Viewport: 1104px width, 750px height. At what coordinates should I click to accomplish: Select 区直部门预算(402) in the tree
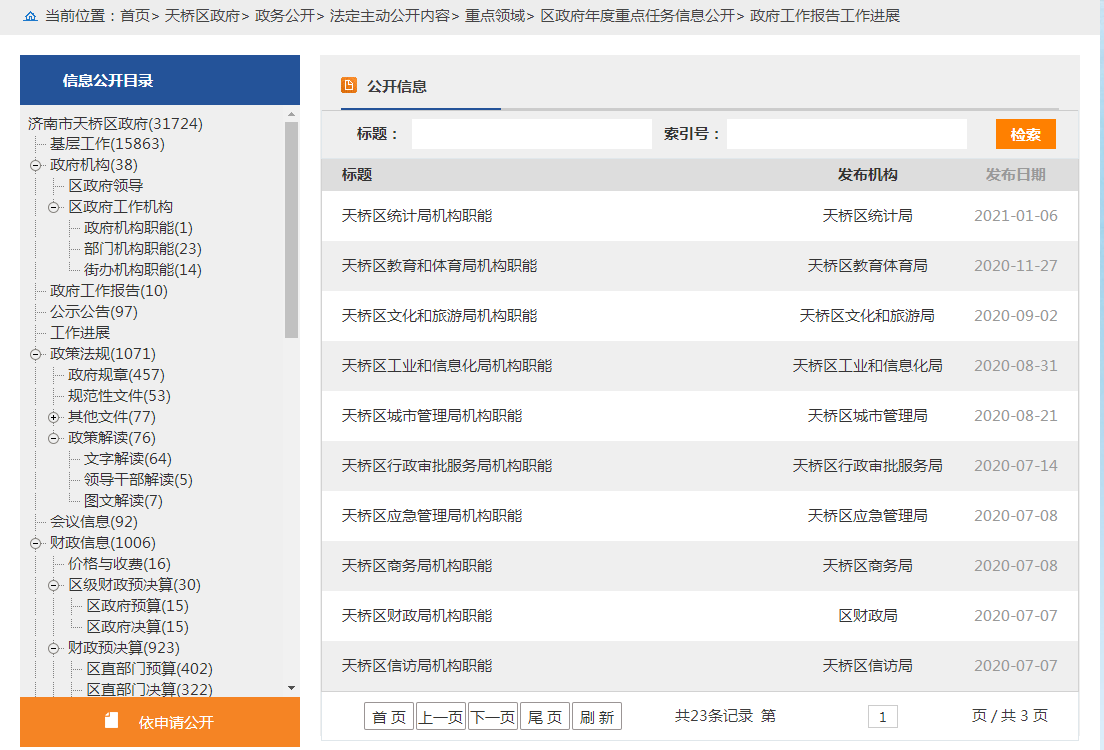coord(149,669)
